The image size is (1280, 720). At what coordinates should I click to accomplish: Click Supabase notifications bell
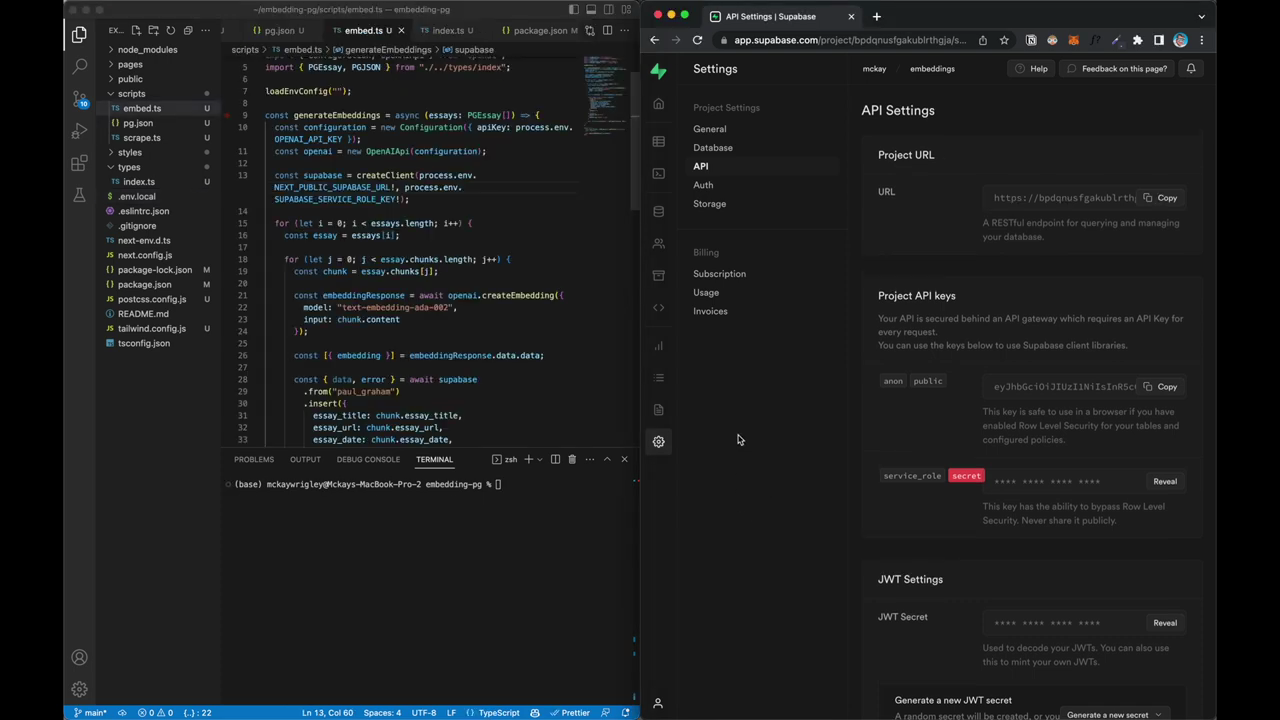[x=1191, y=69]
